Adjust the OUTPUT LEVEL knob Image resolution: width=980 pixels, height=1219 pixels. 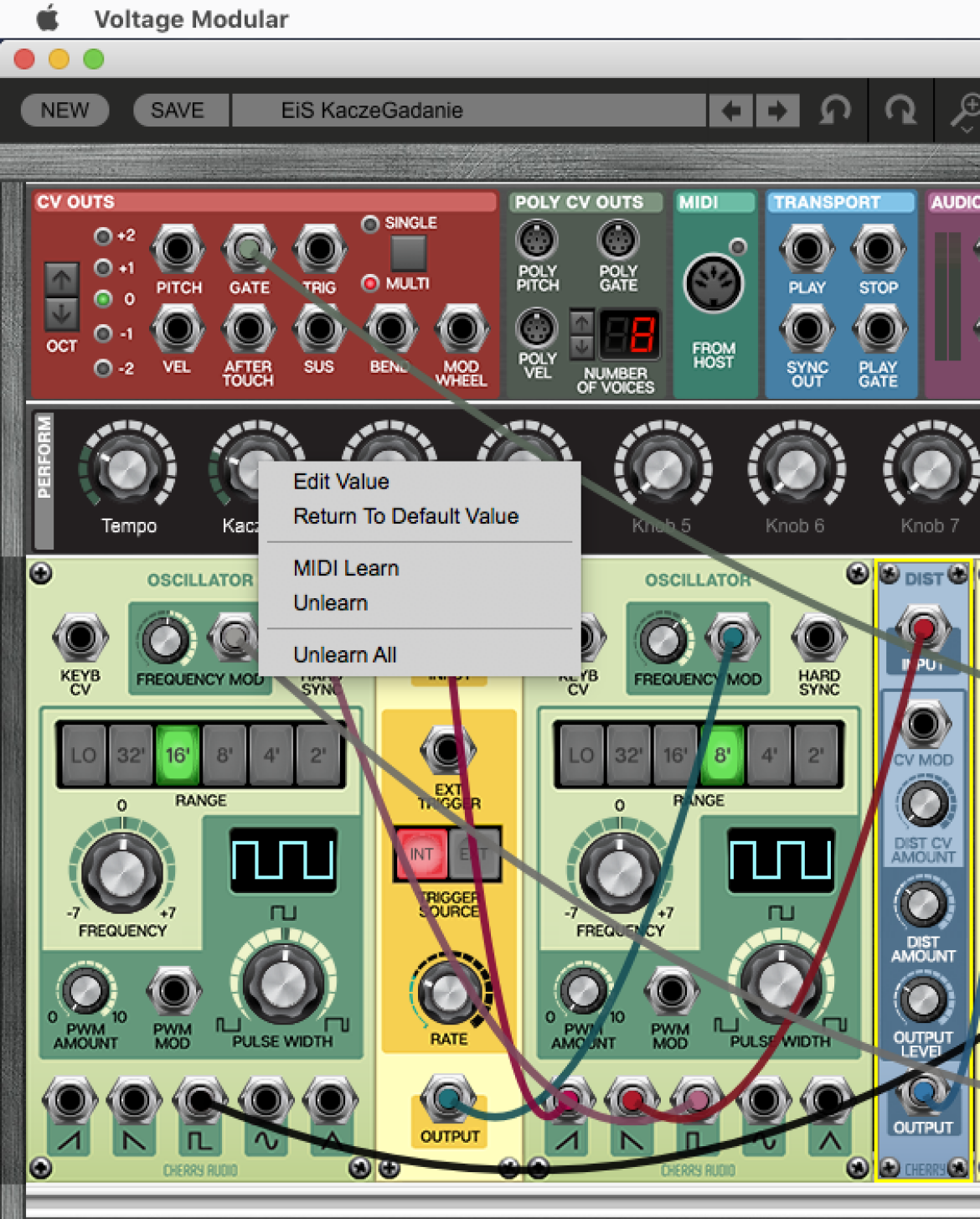pos(923,999)
